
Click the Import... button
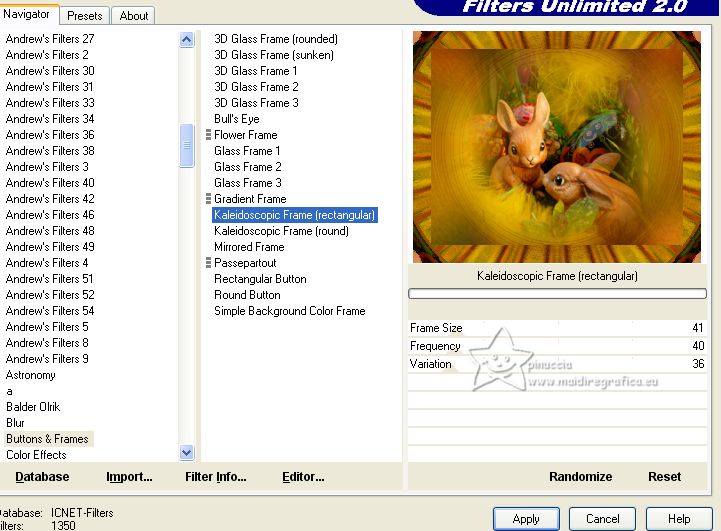129,477
